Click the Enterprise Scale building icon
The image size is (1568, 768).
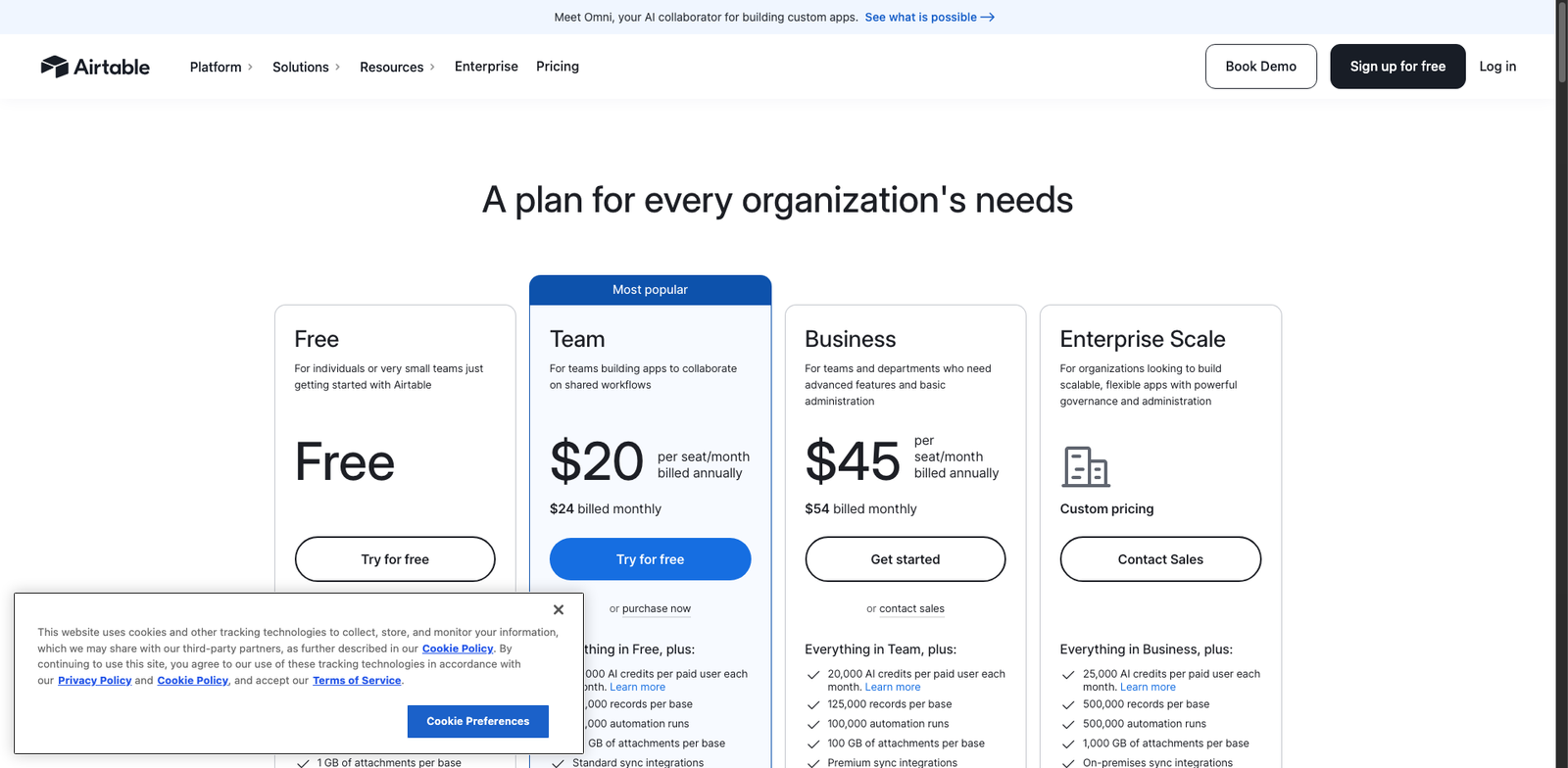[x=1086, y=467]
